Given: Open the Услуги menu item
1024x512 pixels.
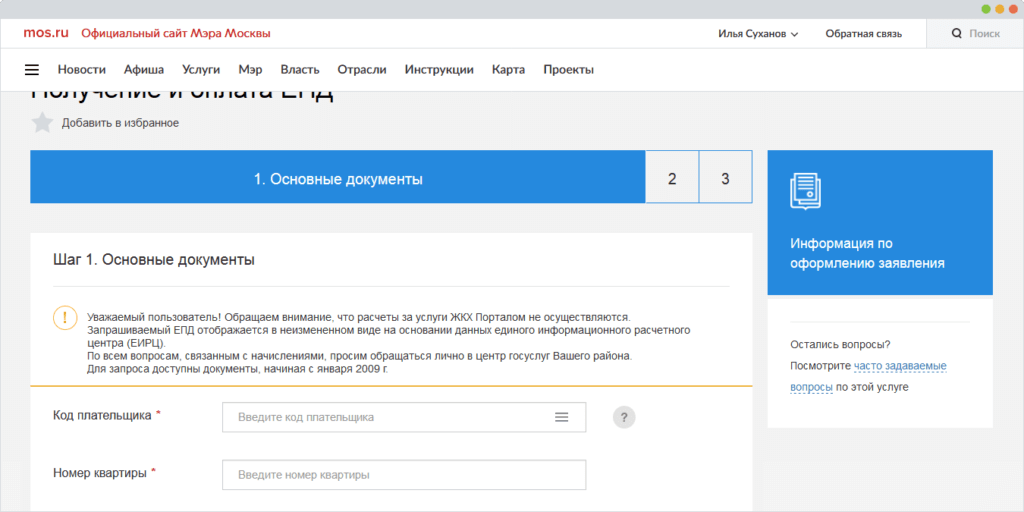Looking at the screenshot, I should (x=201, y=70).
